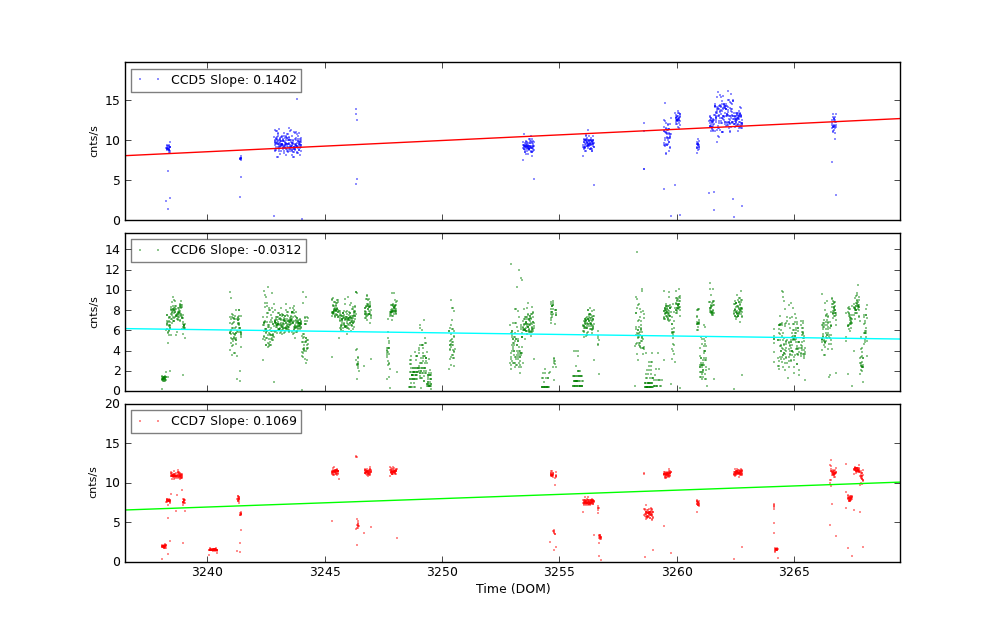Screen dimensions: 1000x624
Task: Click the cnts/s label of the top panel
Action: 94,141
